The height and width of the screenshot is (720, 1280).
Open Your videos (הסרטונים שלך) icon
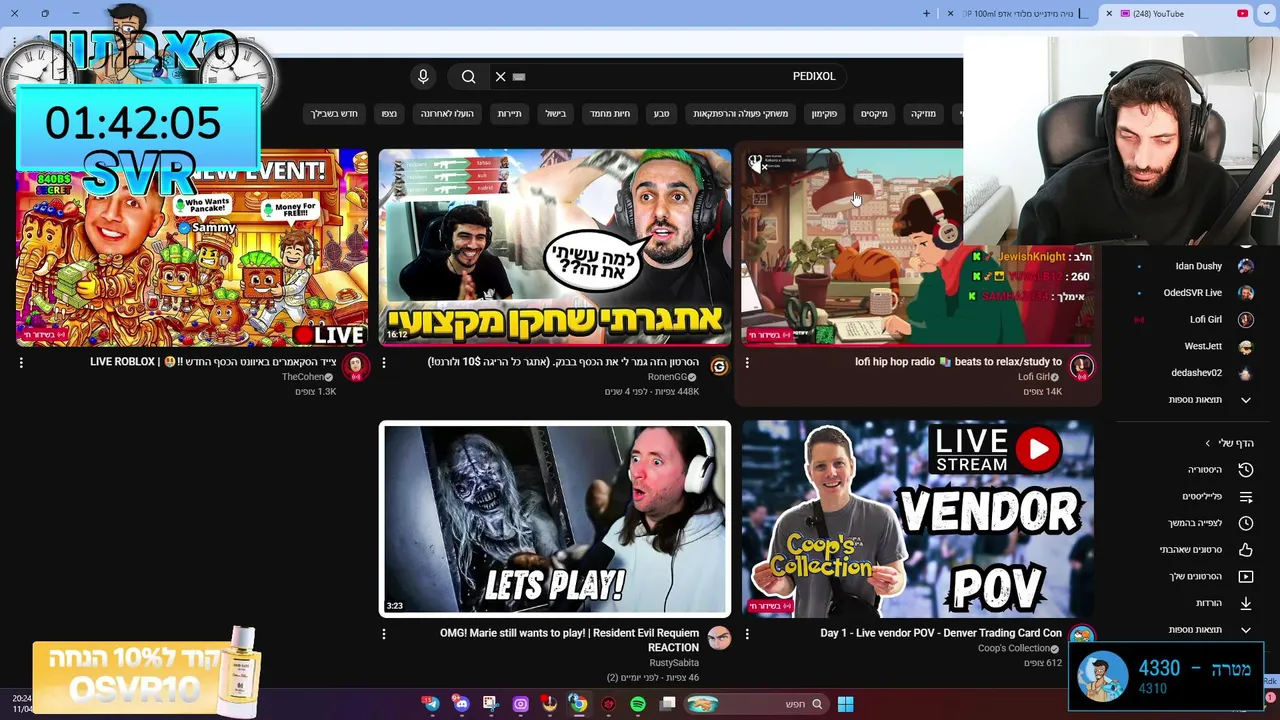1245,577
